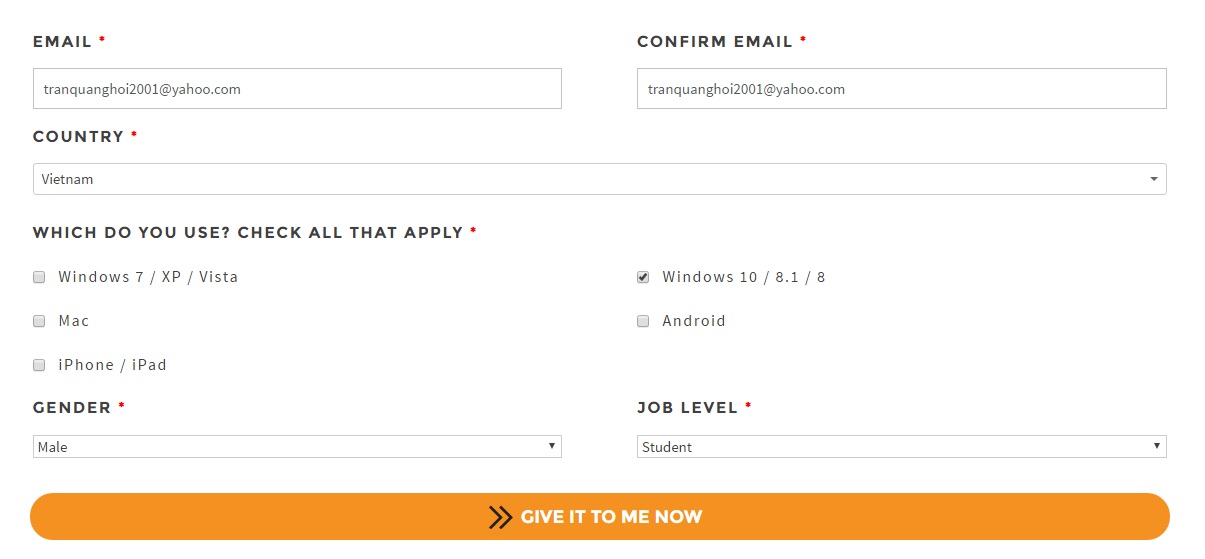The image size is (1205, 559).
Task: Click the "Windows 10 / 8.1 / 8" label text
Action: pyautogui.click(x=744, y=277)
